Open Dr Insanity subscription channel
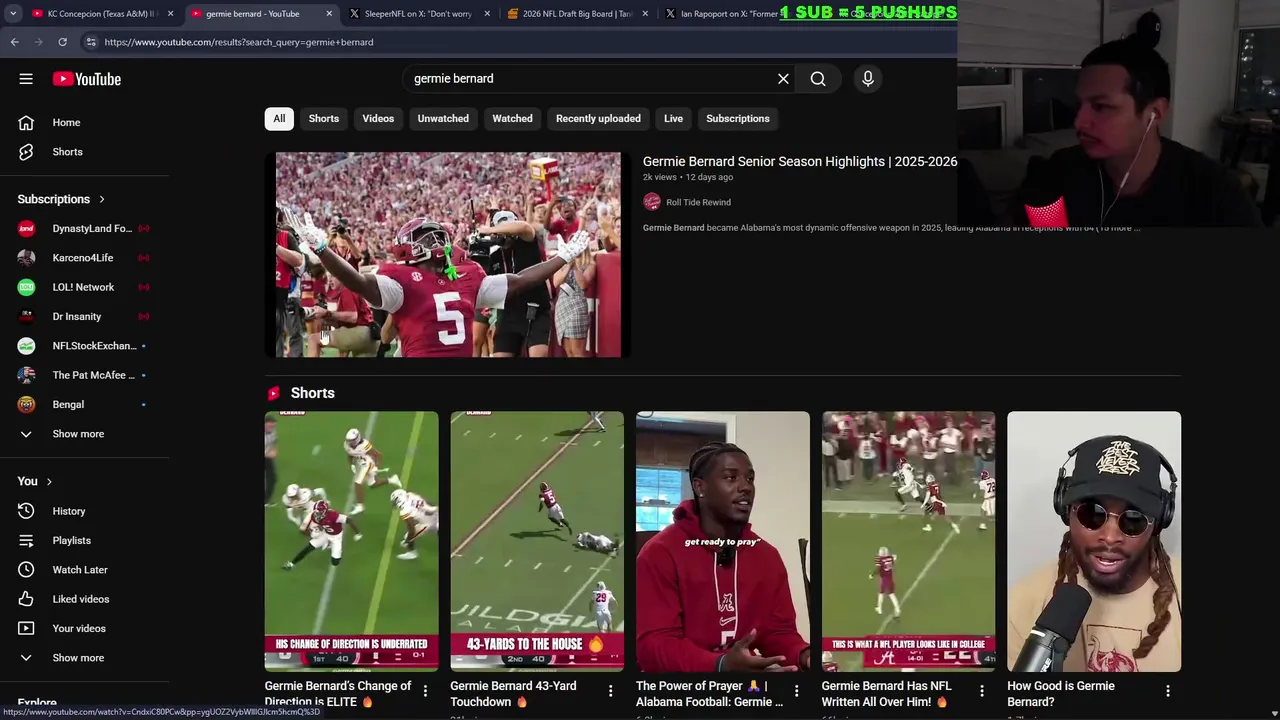The image size is (1280, 720). click(x=85, y=316)
